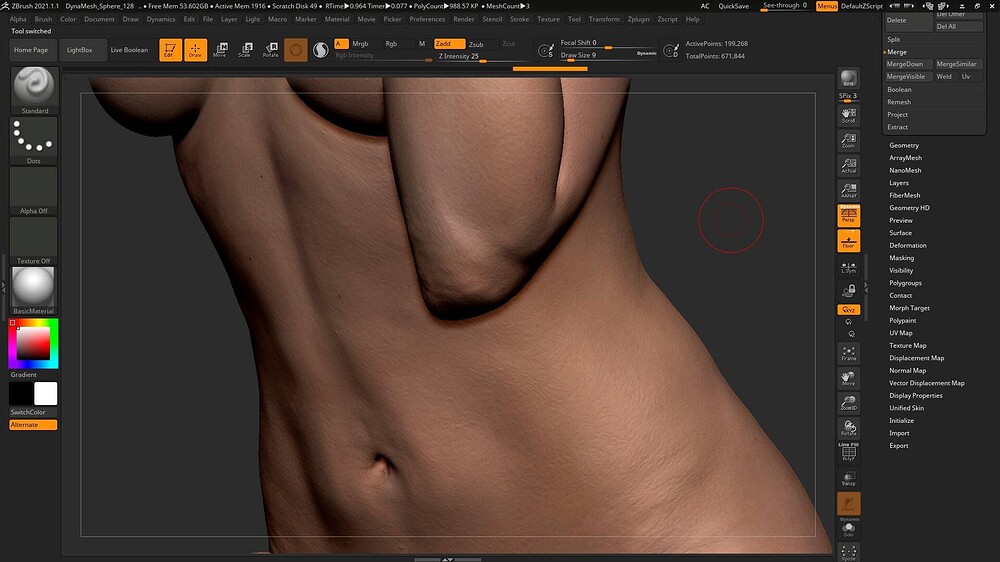Open the Texture Off selector
Viewport: 1000px width, 562px height.
[34, 240]
